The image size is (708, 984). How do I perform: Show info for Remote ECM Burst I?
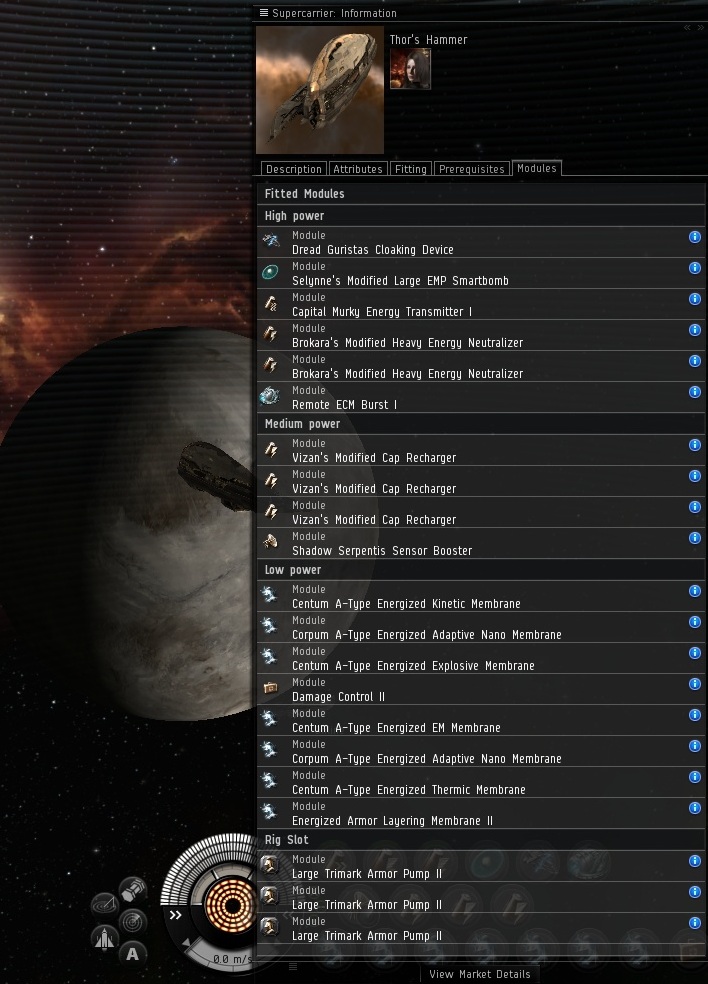695,392
